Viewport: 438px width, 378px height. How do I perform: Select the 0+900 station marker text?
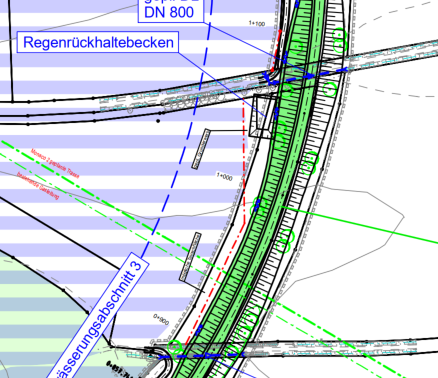161,319
